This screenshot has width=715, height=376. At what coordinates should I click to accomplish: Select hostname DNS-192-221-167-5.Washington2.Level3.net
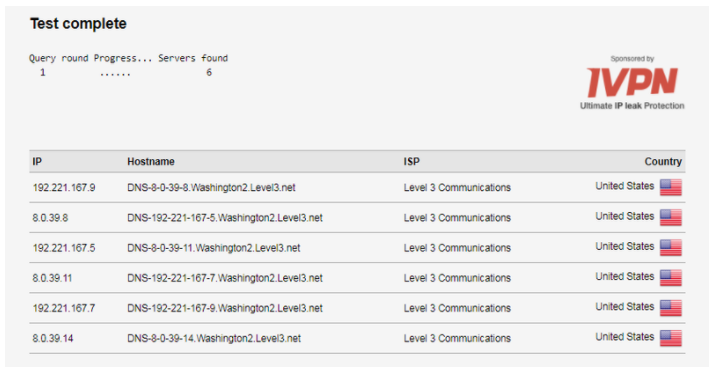[225, 217]
